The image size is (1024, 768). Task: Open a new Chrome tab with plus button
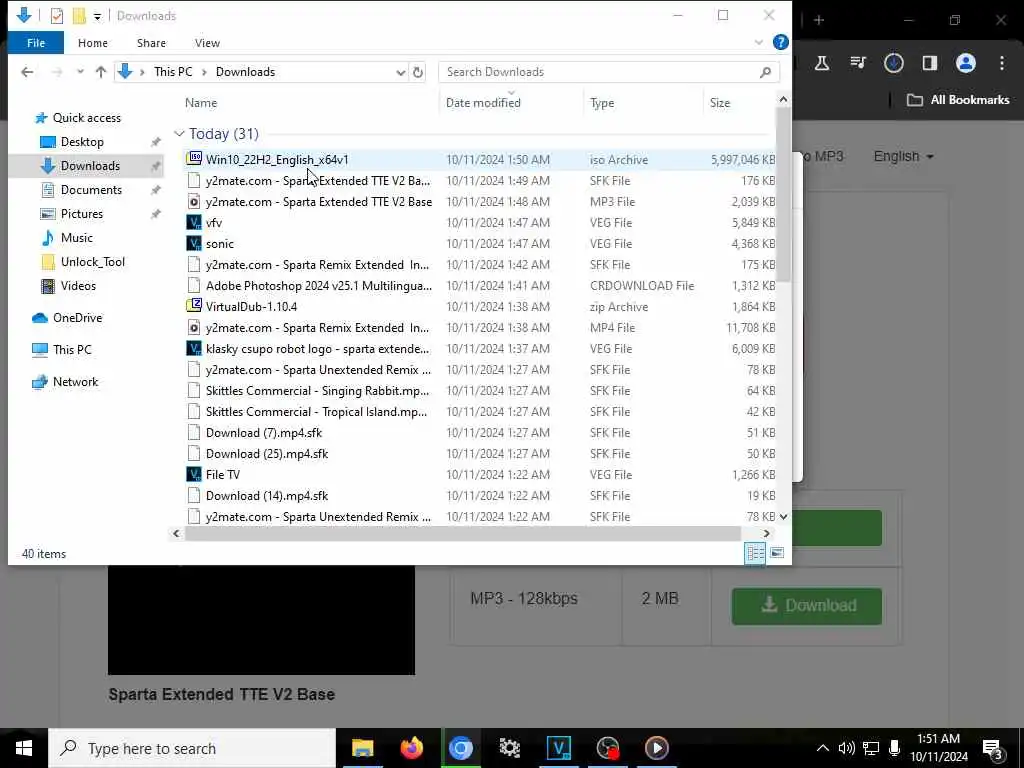click(819, 20)
